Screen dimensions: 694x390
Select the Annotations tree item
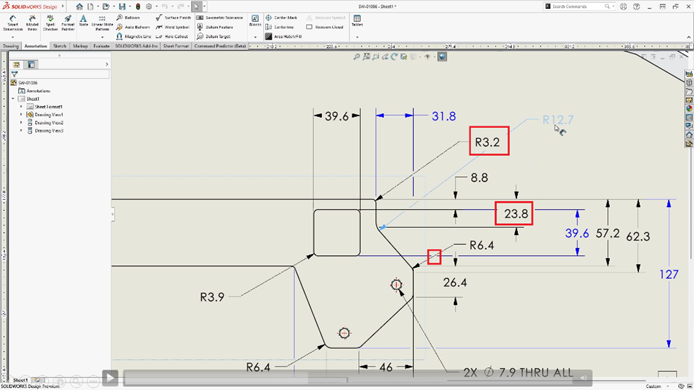[35, 91]
